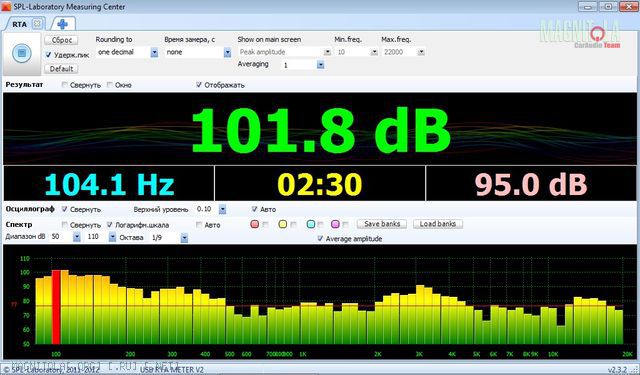Close the RTA tab with its x icon
The width and height of the screenshot is (640, 375).
click(37, 24)
